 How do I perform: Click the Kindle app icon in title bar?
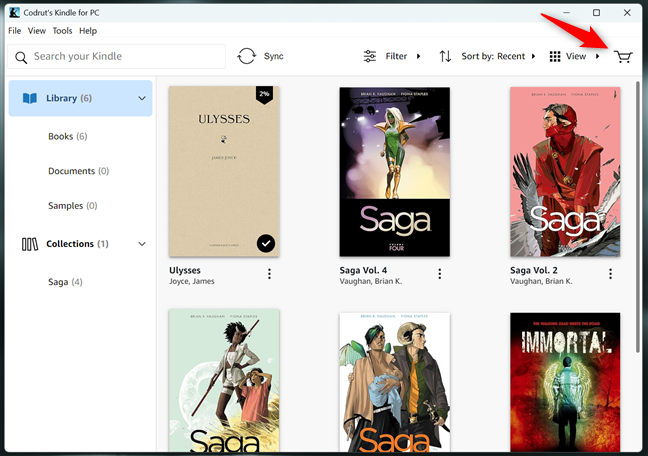click(x=14, y=12)
